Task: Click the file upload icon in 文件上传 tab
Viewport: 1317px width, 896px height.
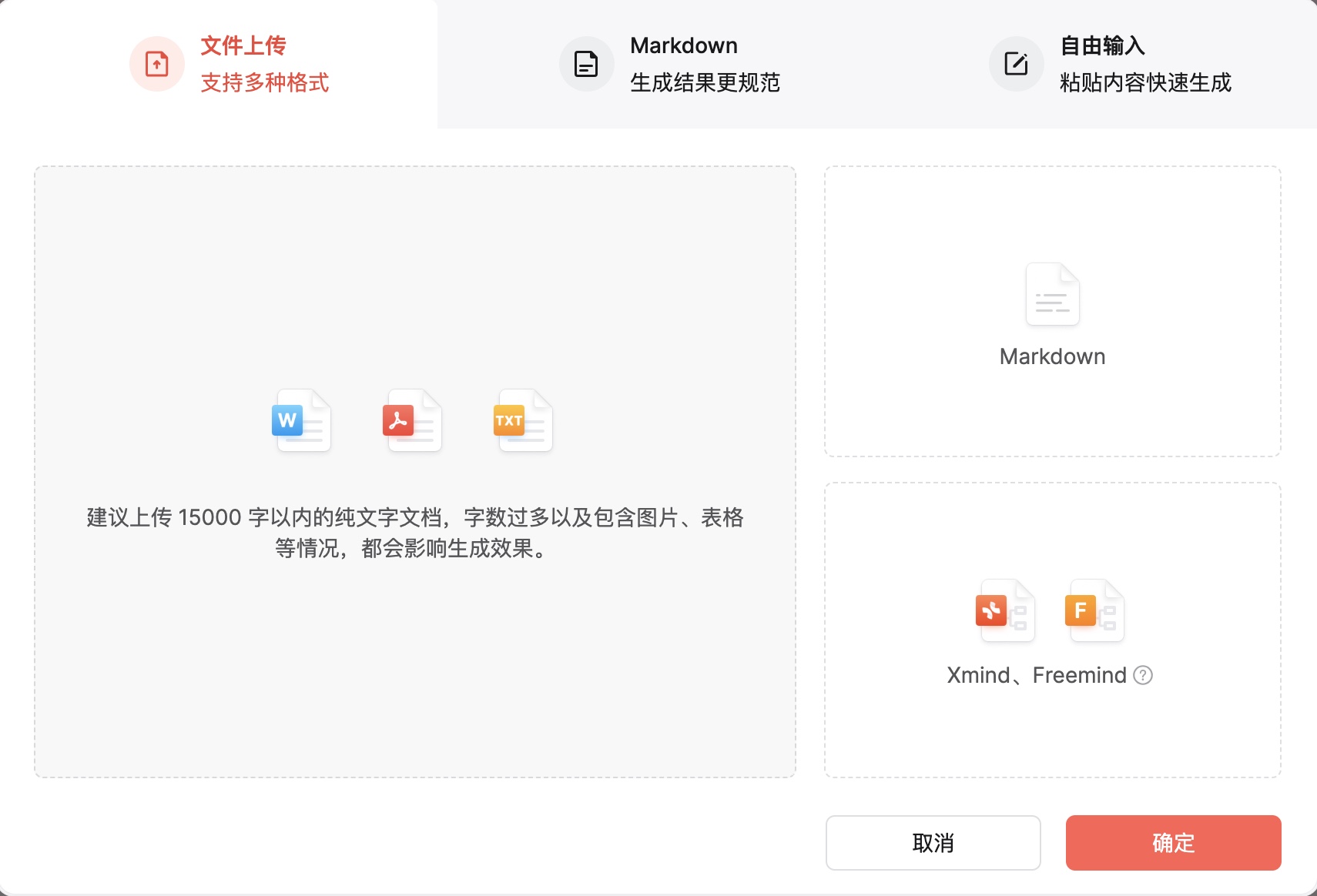Action: click(x=157, y=64)
